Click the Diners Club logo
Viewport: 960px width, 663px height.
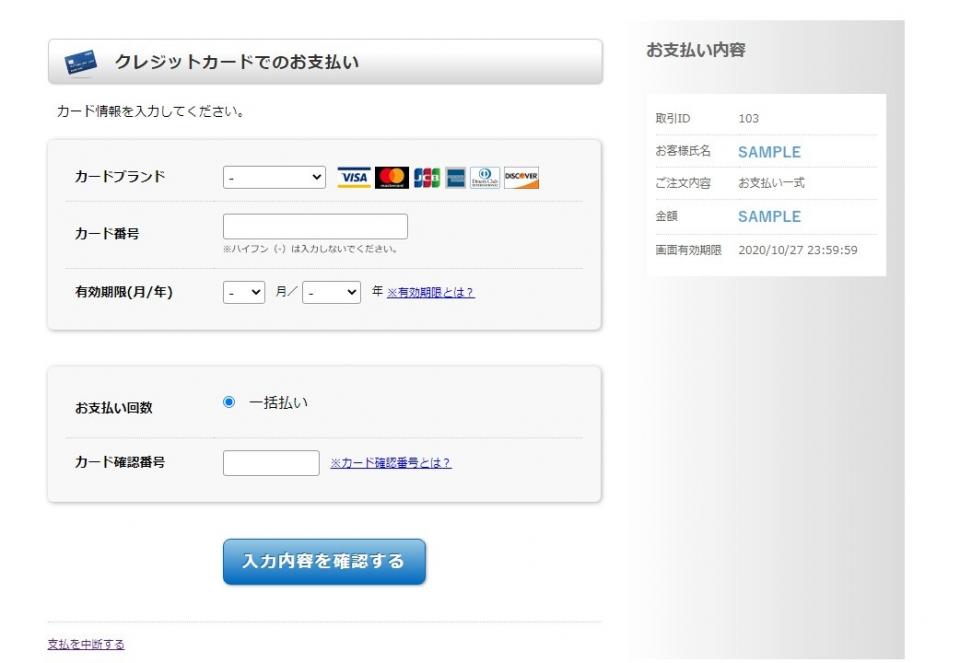484,178
